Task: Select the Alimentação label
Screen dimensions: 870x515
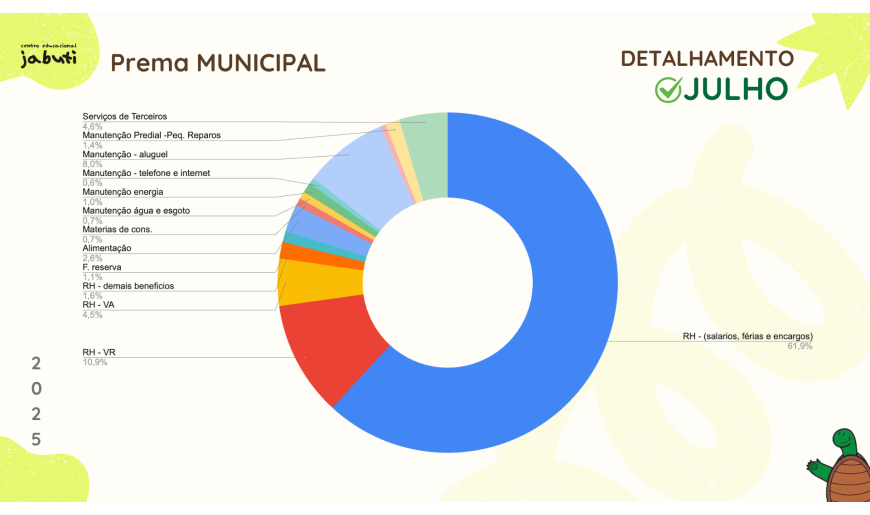Action: [x=106, y=248]
